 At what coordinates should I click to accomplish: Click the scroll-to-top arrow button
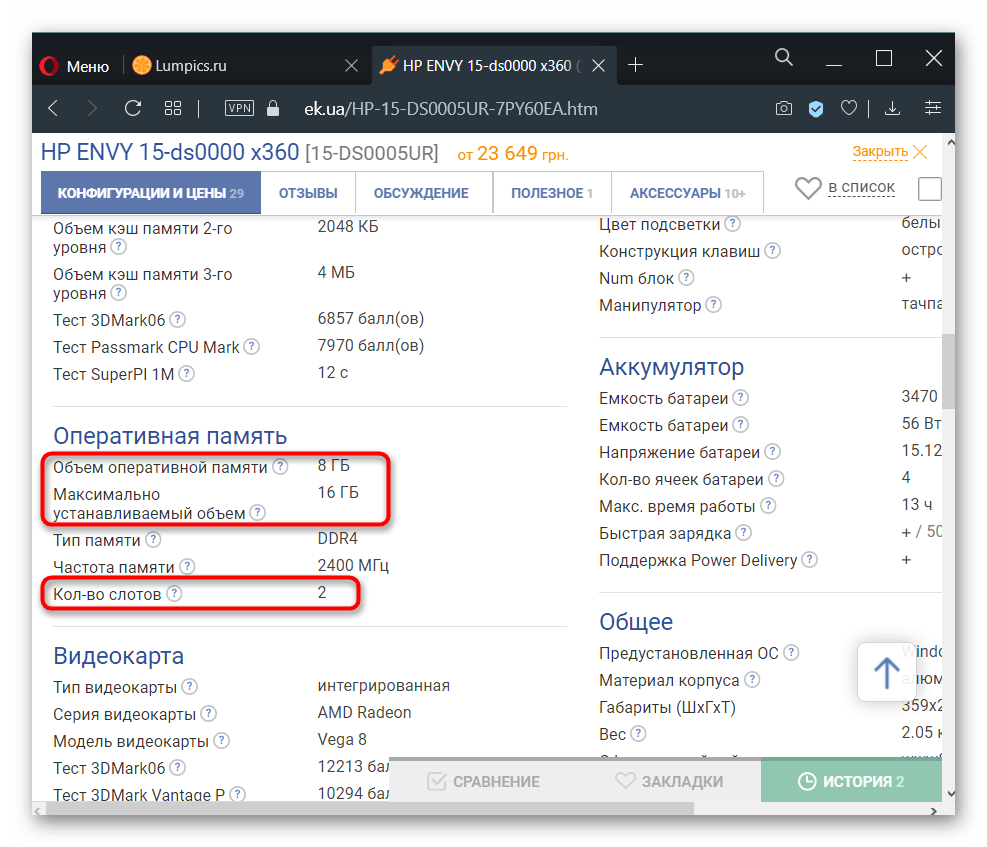pos(886,672)
